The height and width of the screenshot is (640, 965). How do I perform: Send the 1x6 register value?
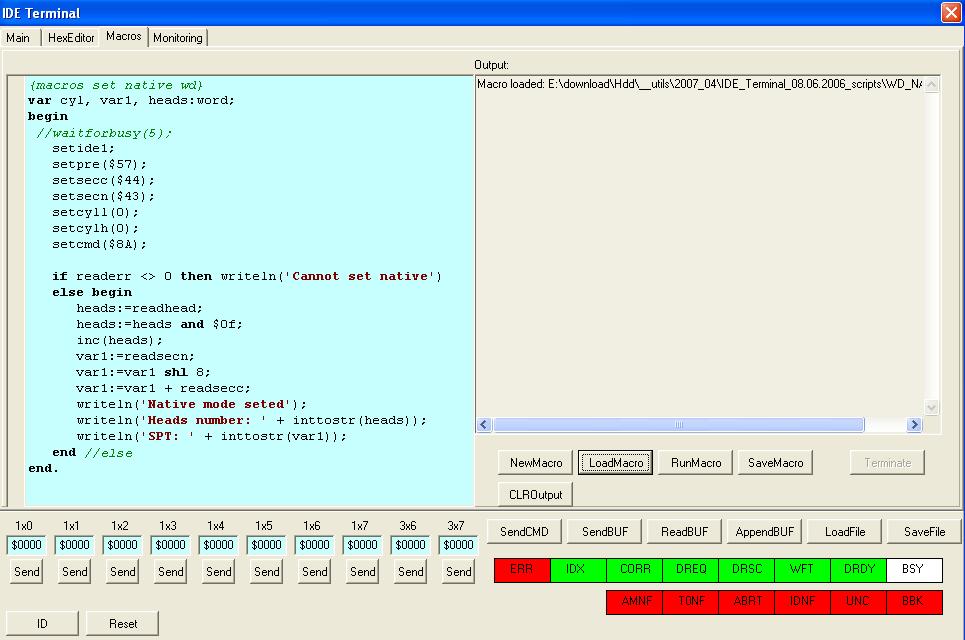pyautogui.click(x=314, y=572)
